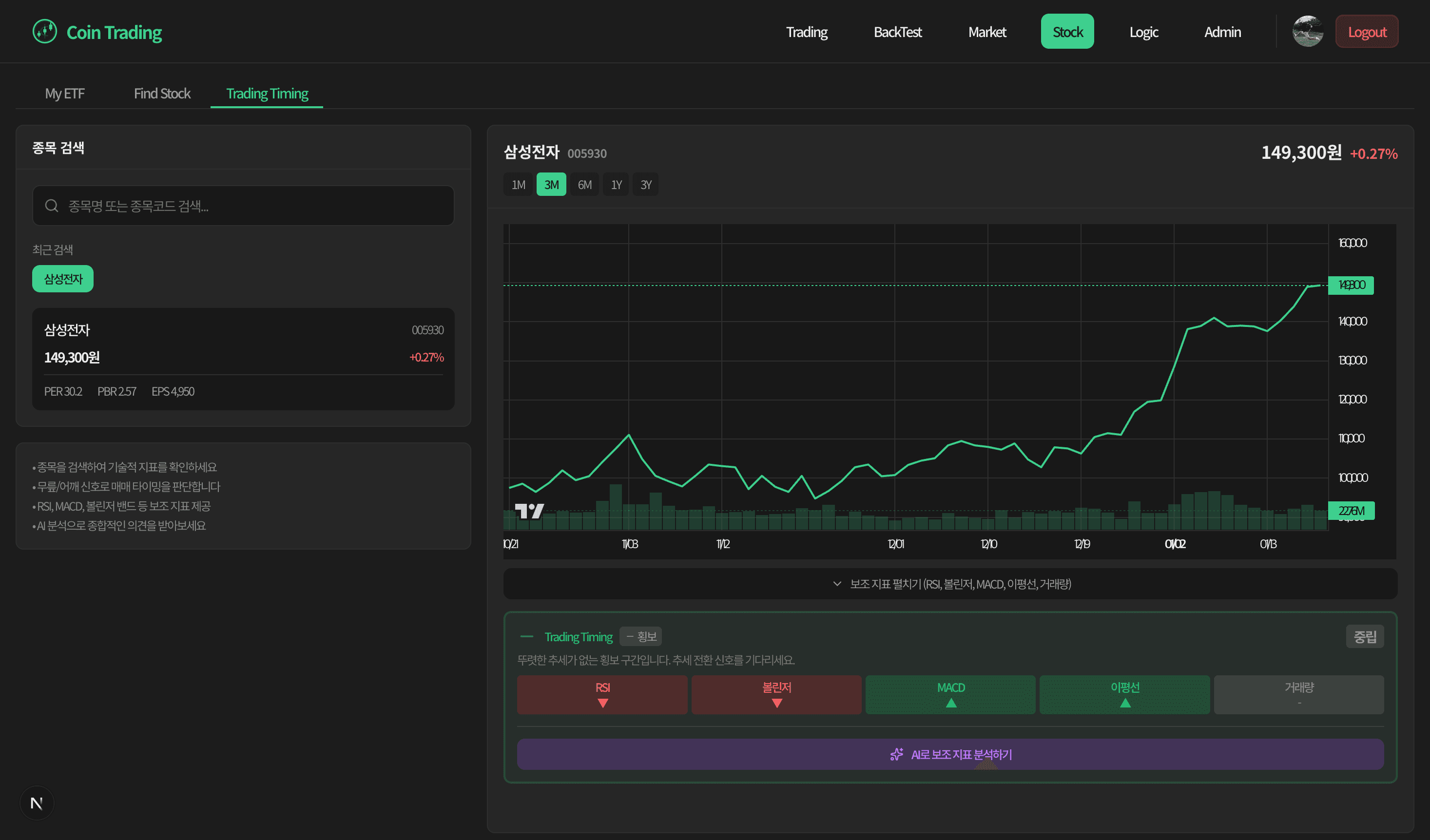Click the AI로 보조 지표 분석하기 button
Viewport: 1430px width, 840px height.
[950, 754]
